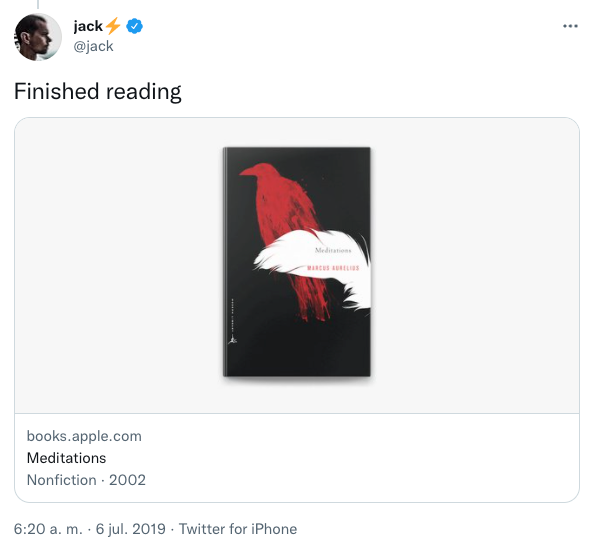Open the @jack handle link

[93, 46]
